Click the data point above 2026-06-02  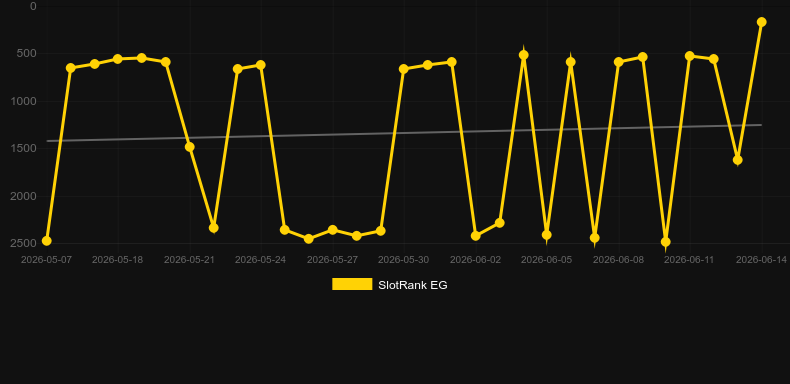[x=476, y=235]
